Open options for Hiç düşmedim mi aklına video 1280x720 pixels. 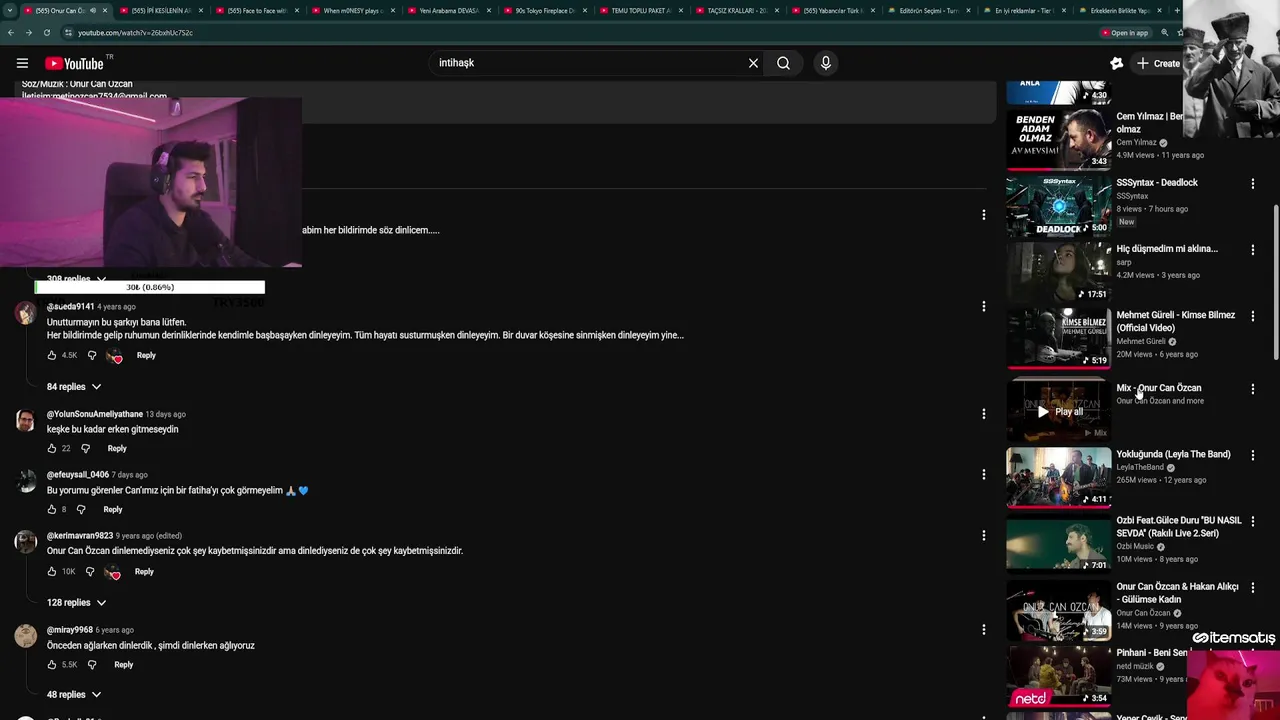click(1252, 250)
